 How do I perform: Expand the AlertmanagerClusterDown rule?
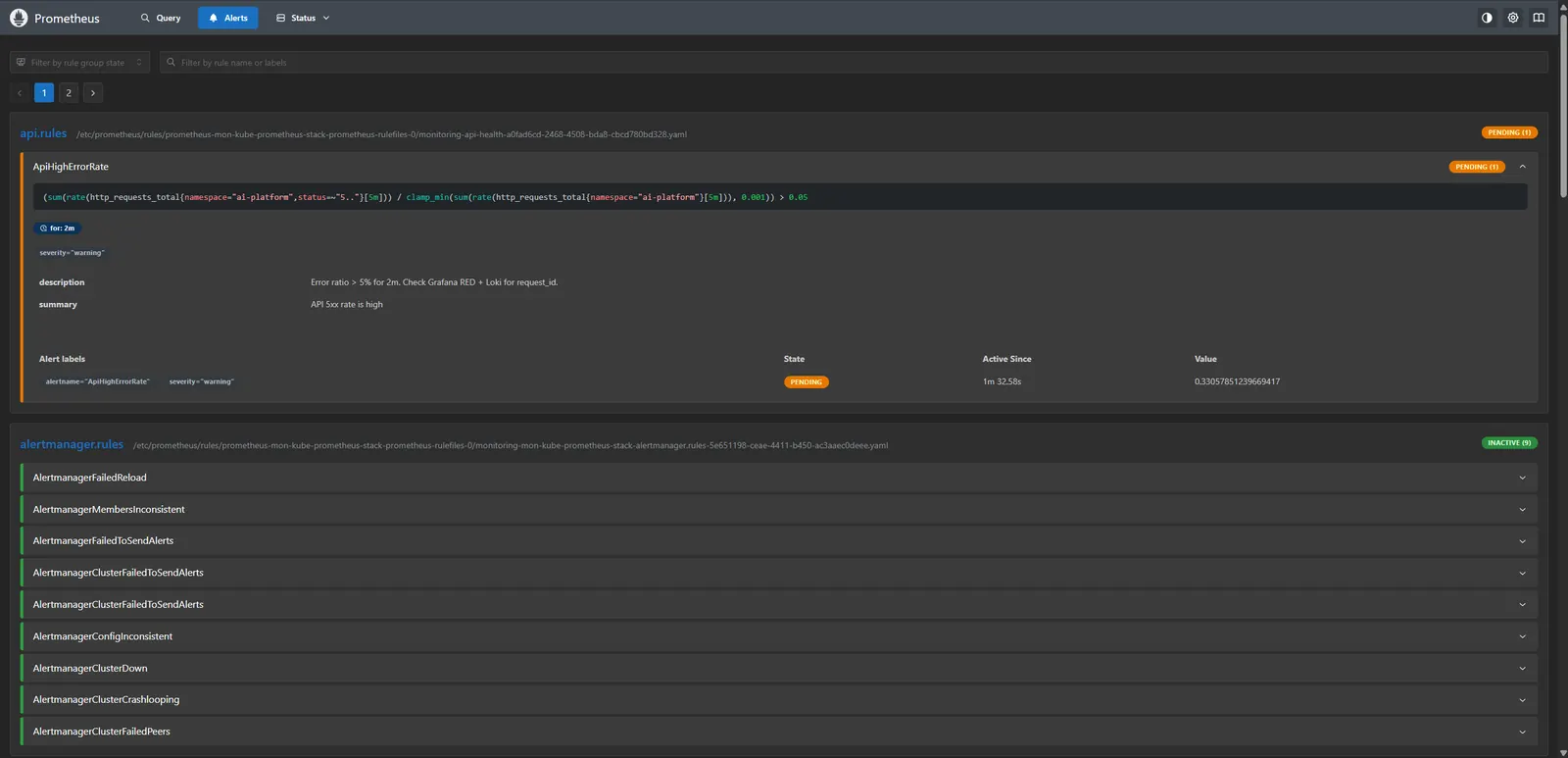779,669
